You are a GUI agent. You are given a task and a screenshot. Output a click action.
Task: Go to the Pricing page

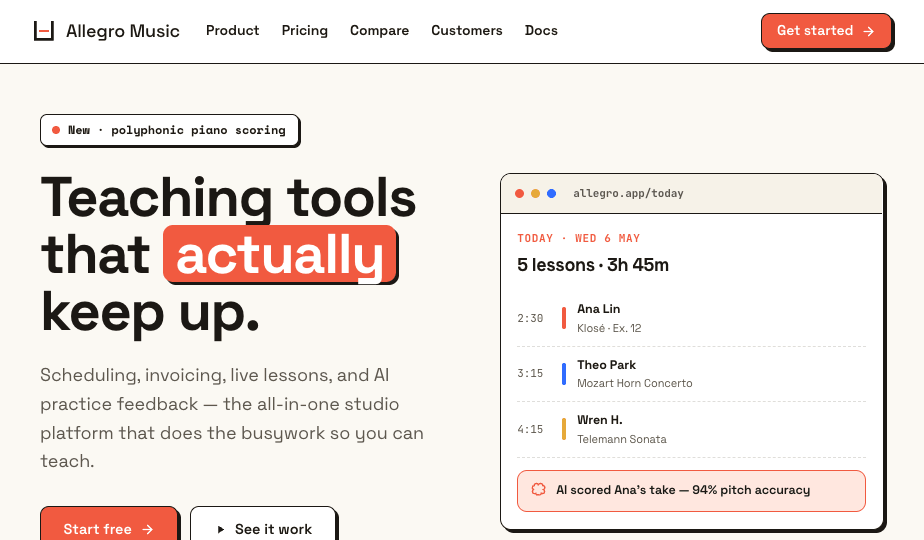click(305, 31)
